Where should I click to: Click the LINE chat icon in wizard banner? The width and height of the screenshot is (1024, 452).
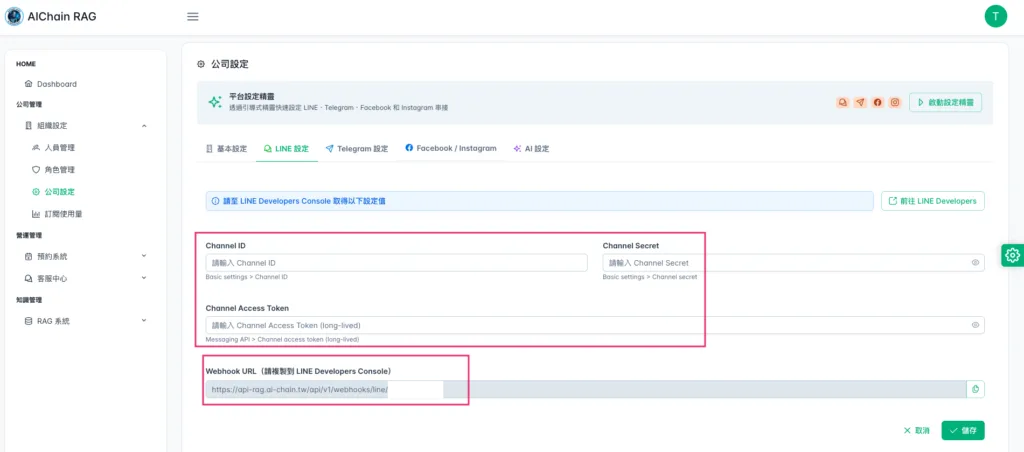click(843, 102)
